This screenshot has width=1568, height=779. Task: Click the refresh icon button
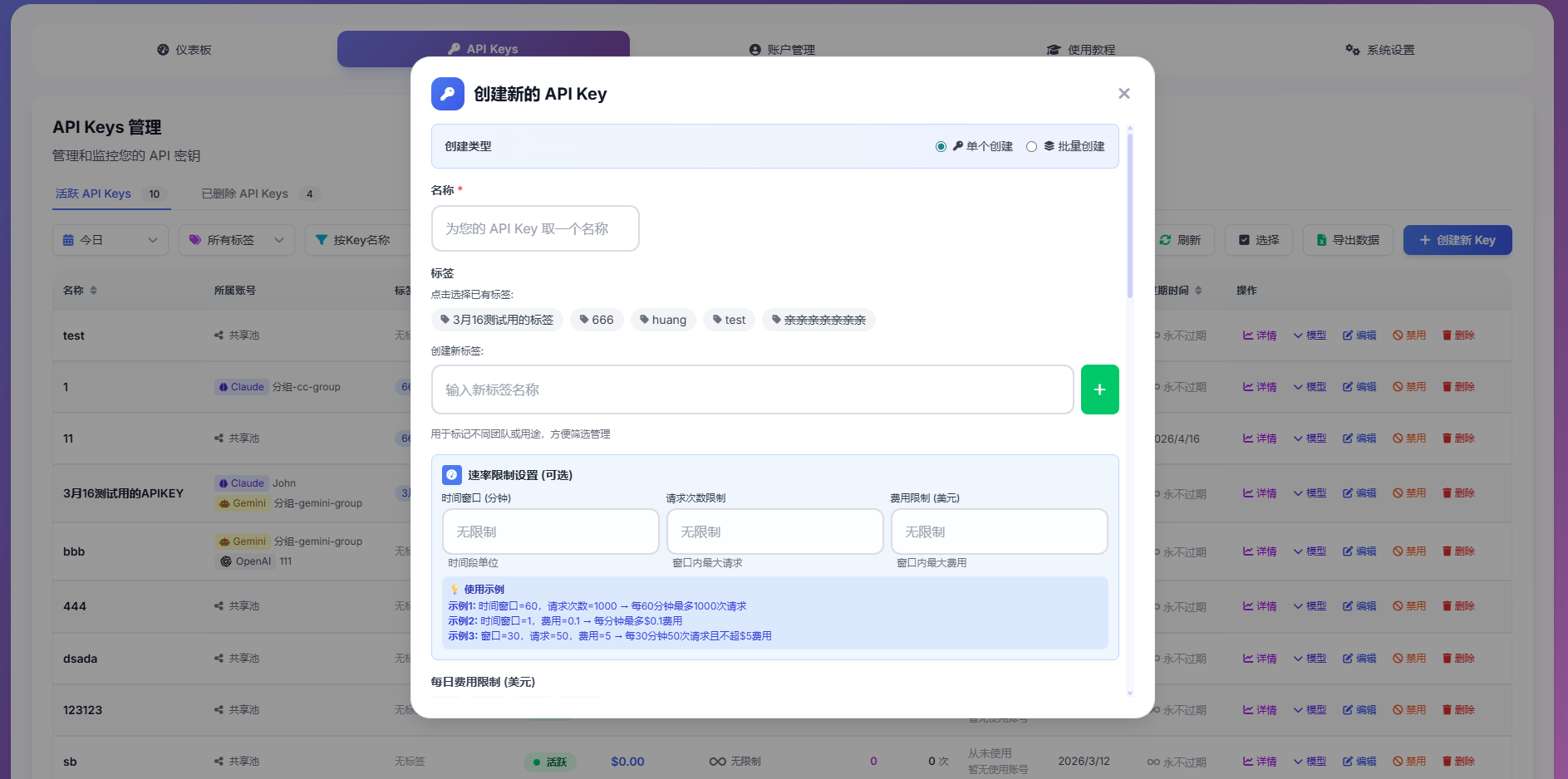(1166, 240)
